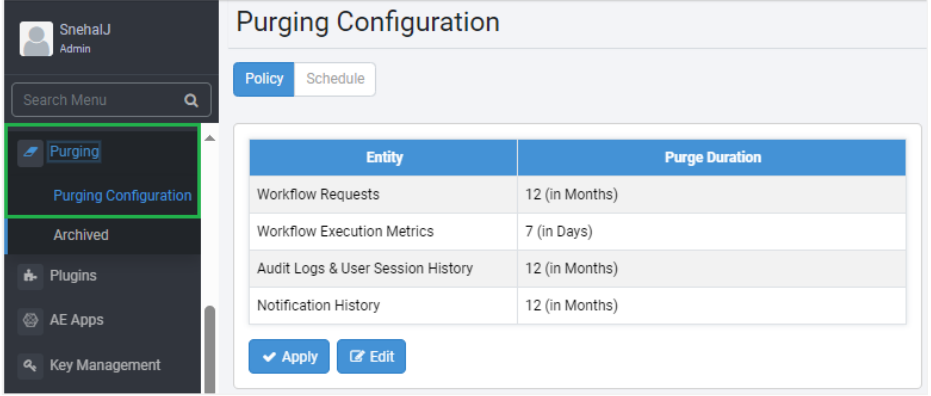Click the search magnifier icon

(191, 100)
